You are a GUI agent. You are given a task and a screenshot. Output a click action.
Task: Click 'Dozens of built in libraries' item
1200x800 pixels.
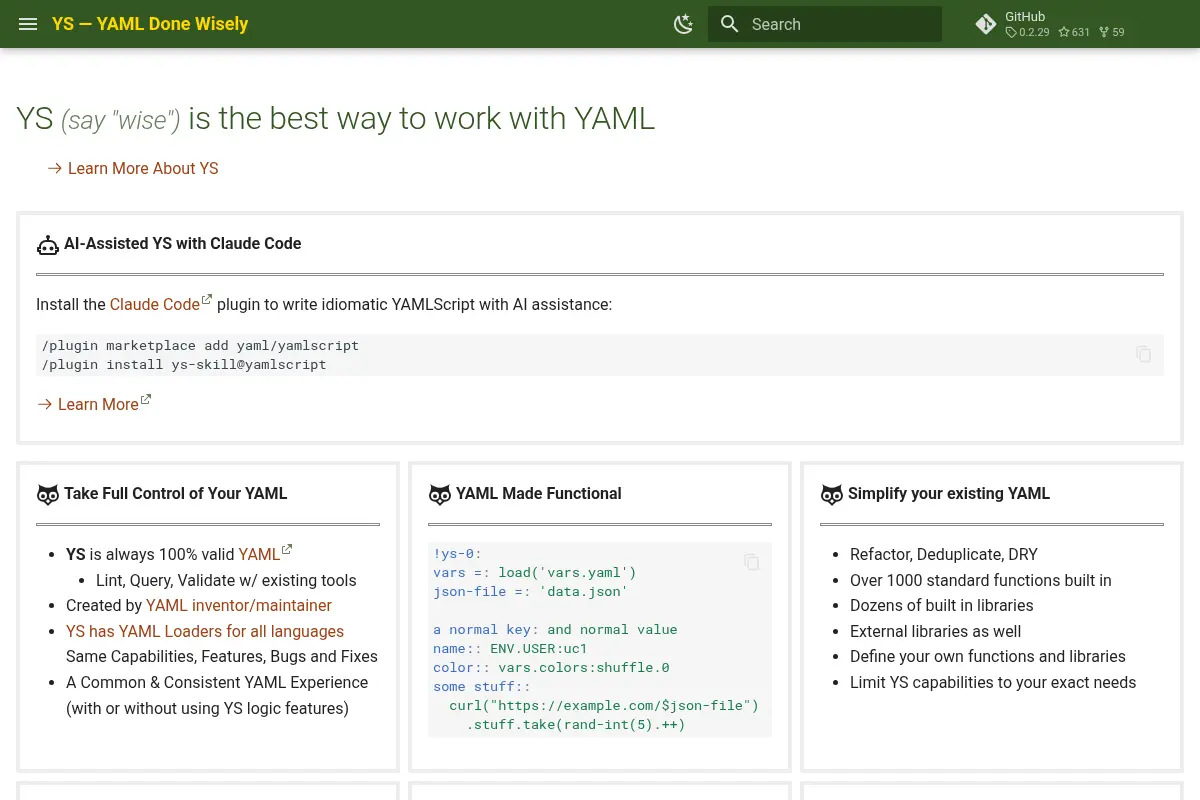click(x=942, y=605)
